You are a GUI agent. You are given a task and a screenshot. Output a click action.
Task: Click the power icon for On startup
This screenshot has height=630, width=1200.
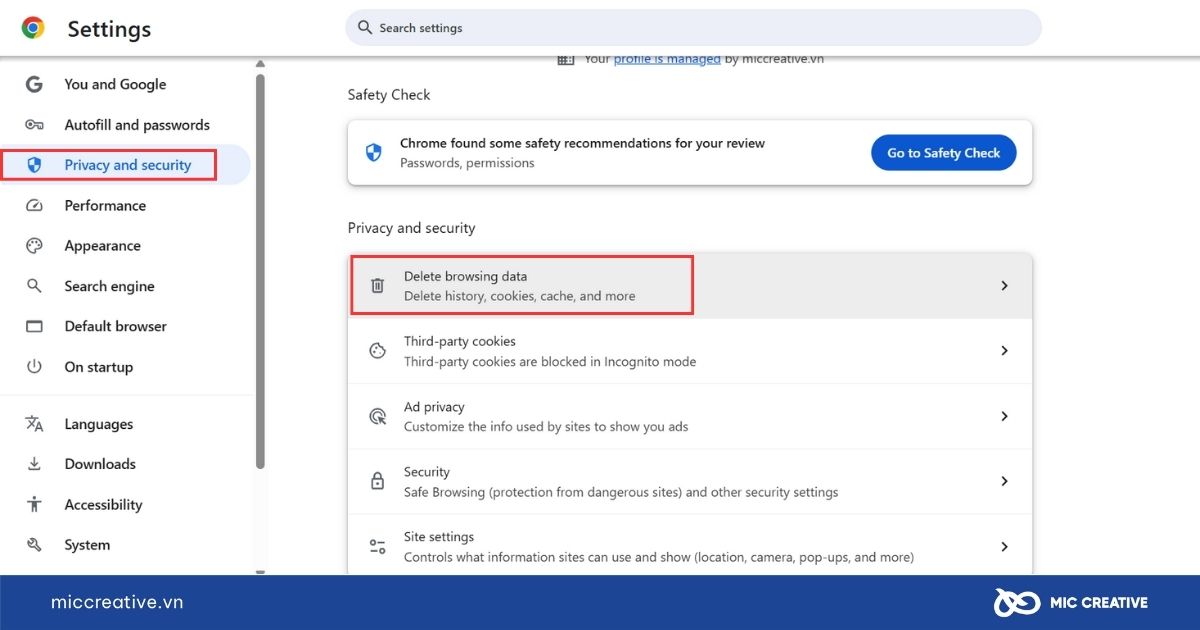coord(34,367)
